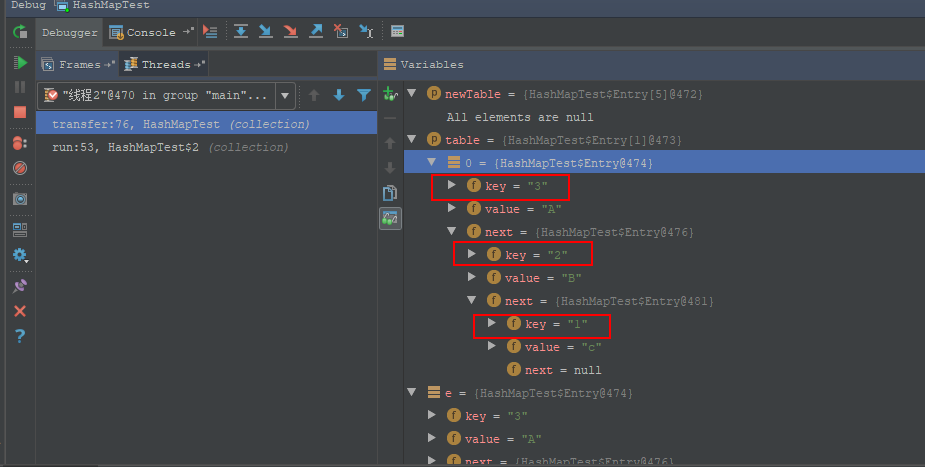Run to cursor toolbar icon
The image size is (925, 467).
[x=366, y=31]
